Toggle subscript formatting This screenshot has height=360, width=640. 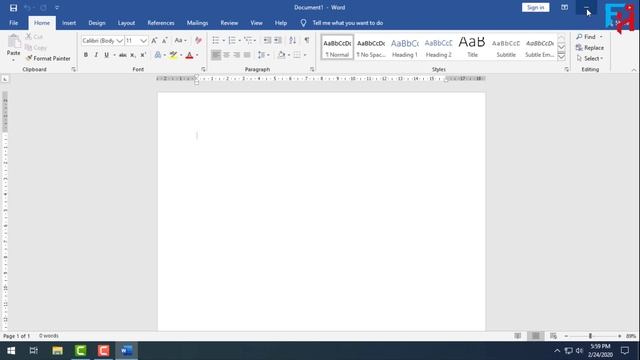[133, 55]
